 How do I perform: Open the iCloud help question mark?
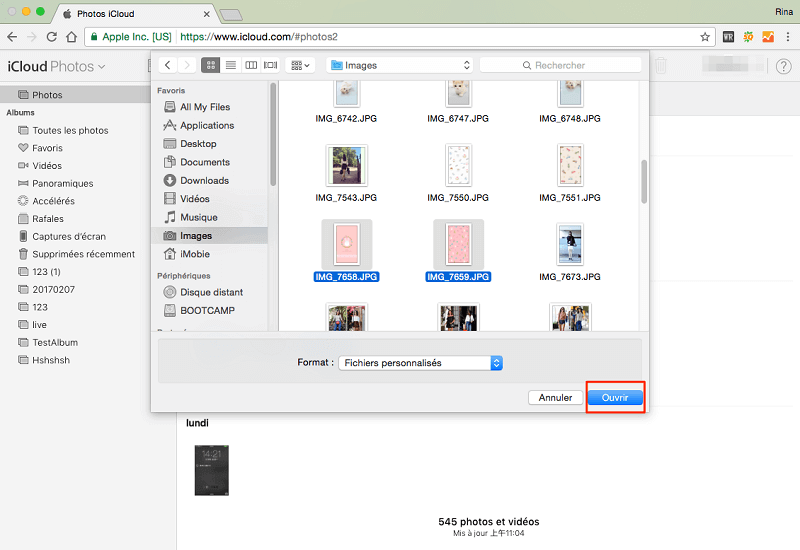(783, 66)
